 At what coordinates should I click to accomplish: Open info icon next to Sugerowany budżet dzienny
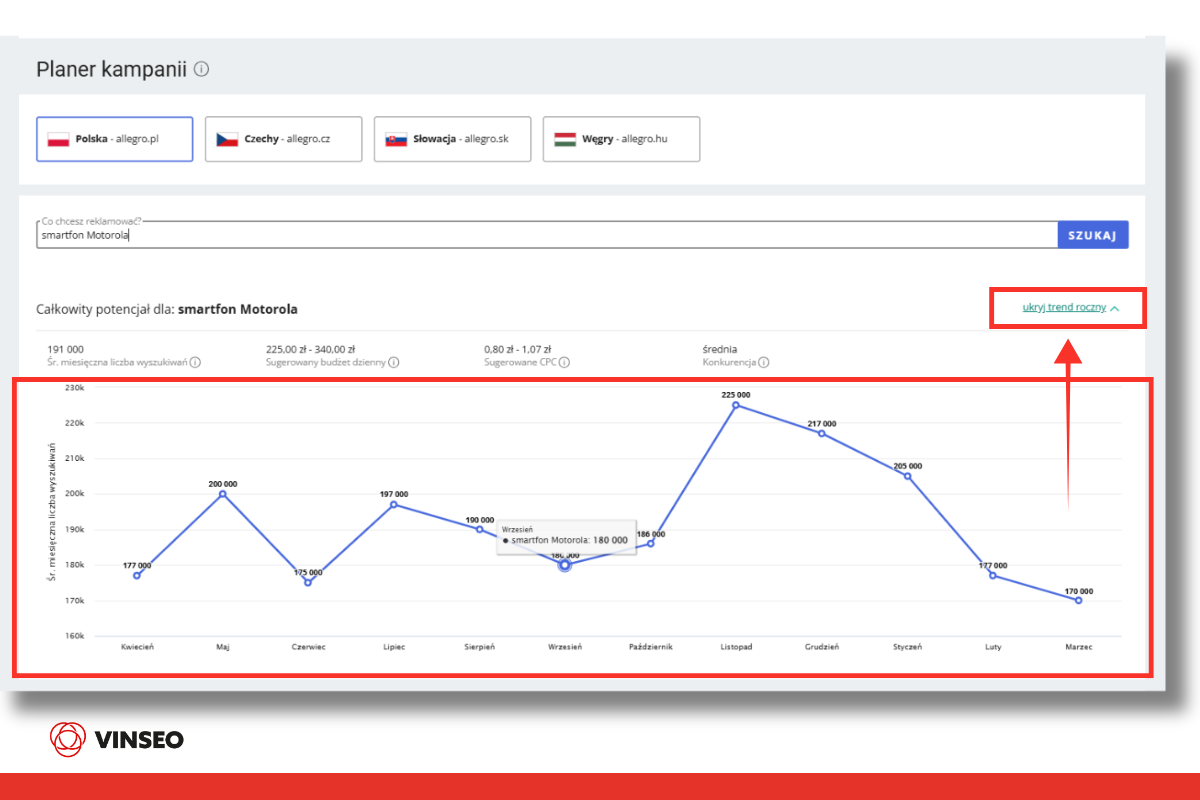click(394, 362)
